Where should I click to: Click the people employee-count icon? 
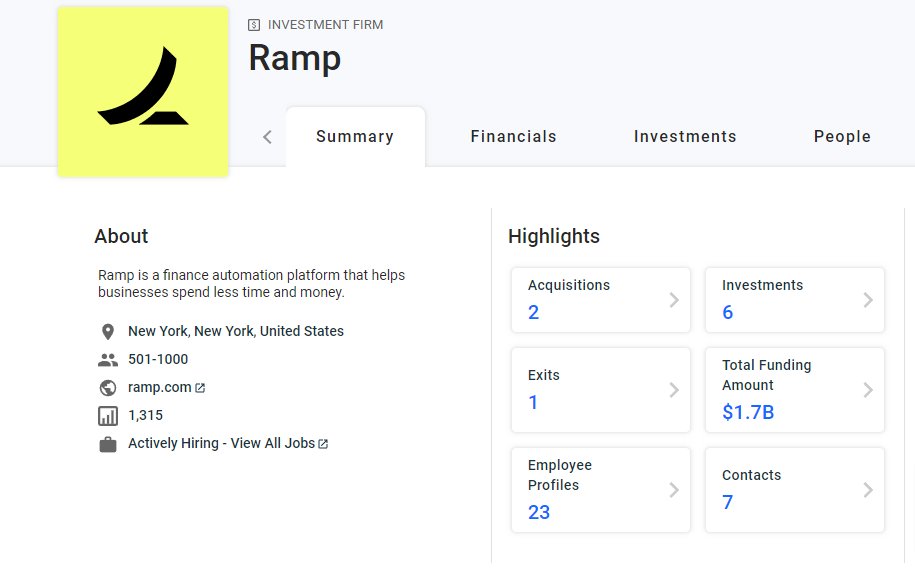click(x=108, y=360)
